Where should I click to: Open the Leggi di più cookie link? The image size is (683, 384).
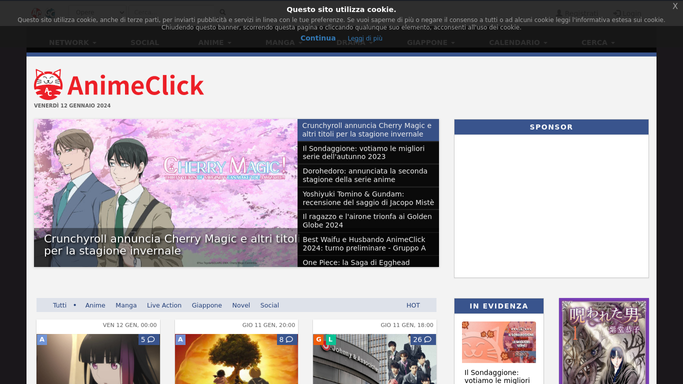coord(365,38)
